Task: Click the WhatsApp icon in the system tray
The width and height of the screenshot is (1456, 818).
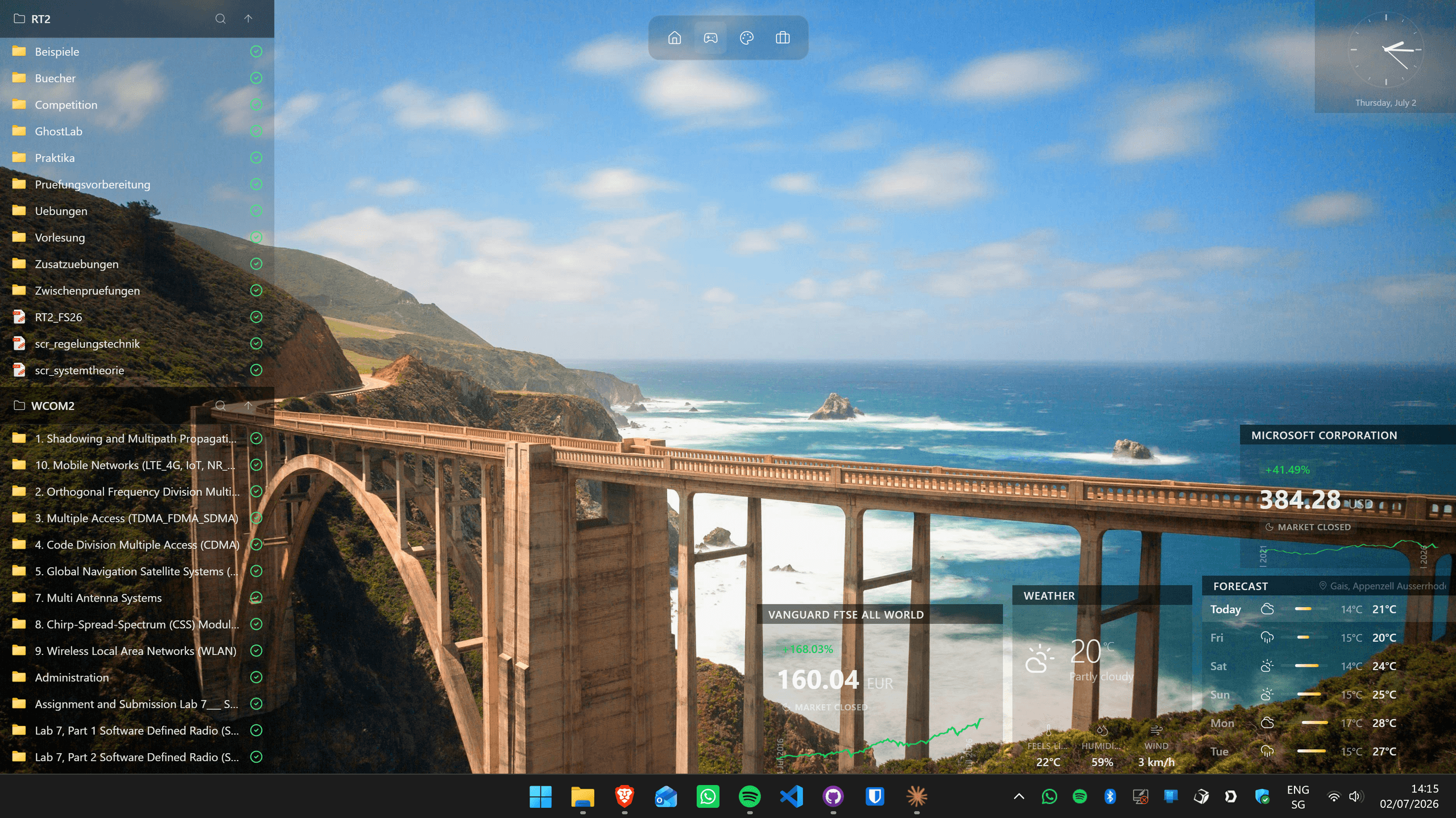Action: [x=1049, y=796]
